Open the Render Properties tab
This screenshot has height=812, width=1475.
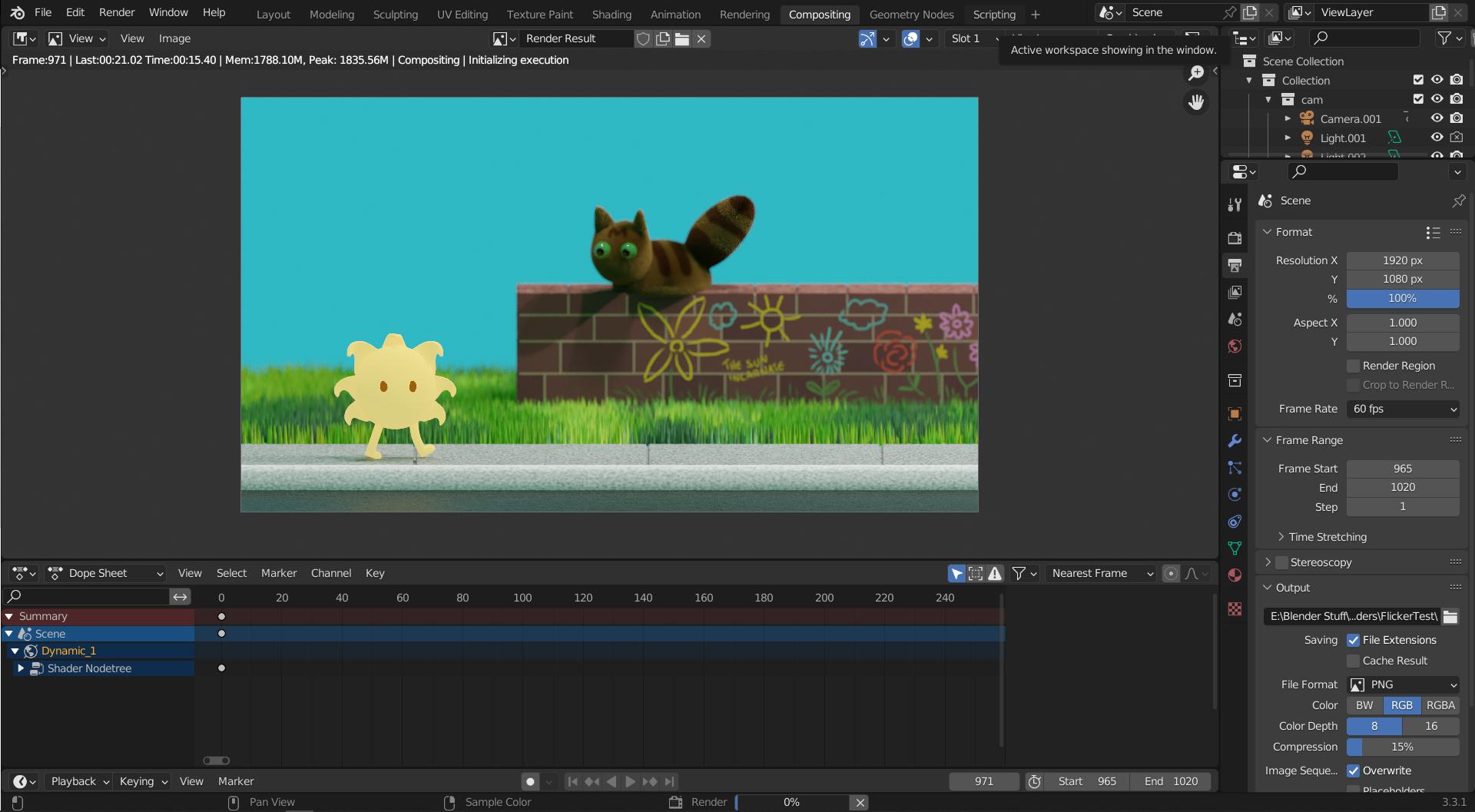(x=1235, y=238)
